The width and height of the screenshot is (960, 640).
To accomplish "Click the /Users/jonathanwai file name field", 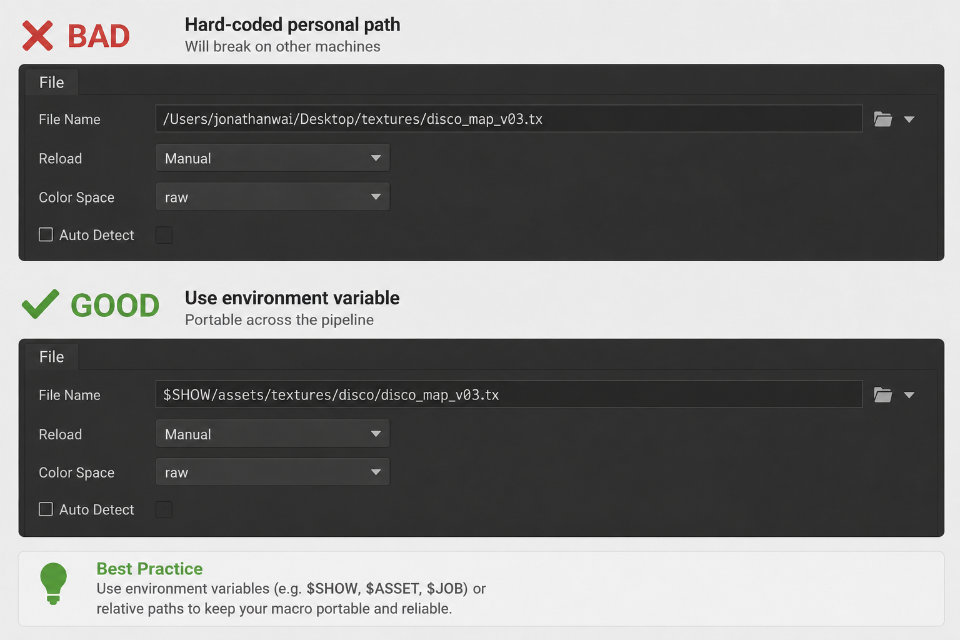I will coord(509,119).
